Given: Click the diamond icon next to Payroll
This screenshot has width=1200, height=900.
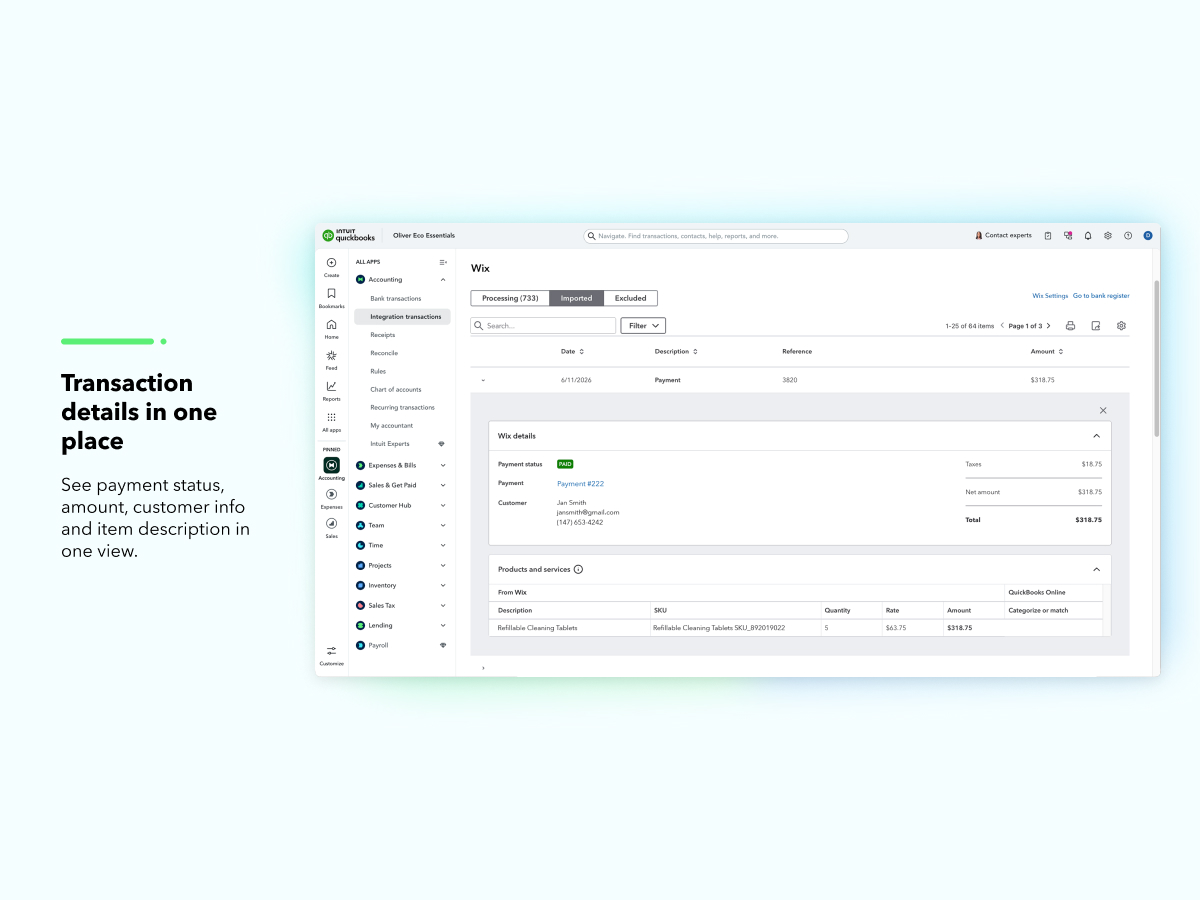Looking at the screenshot, I should tap(443, 645).
